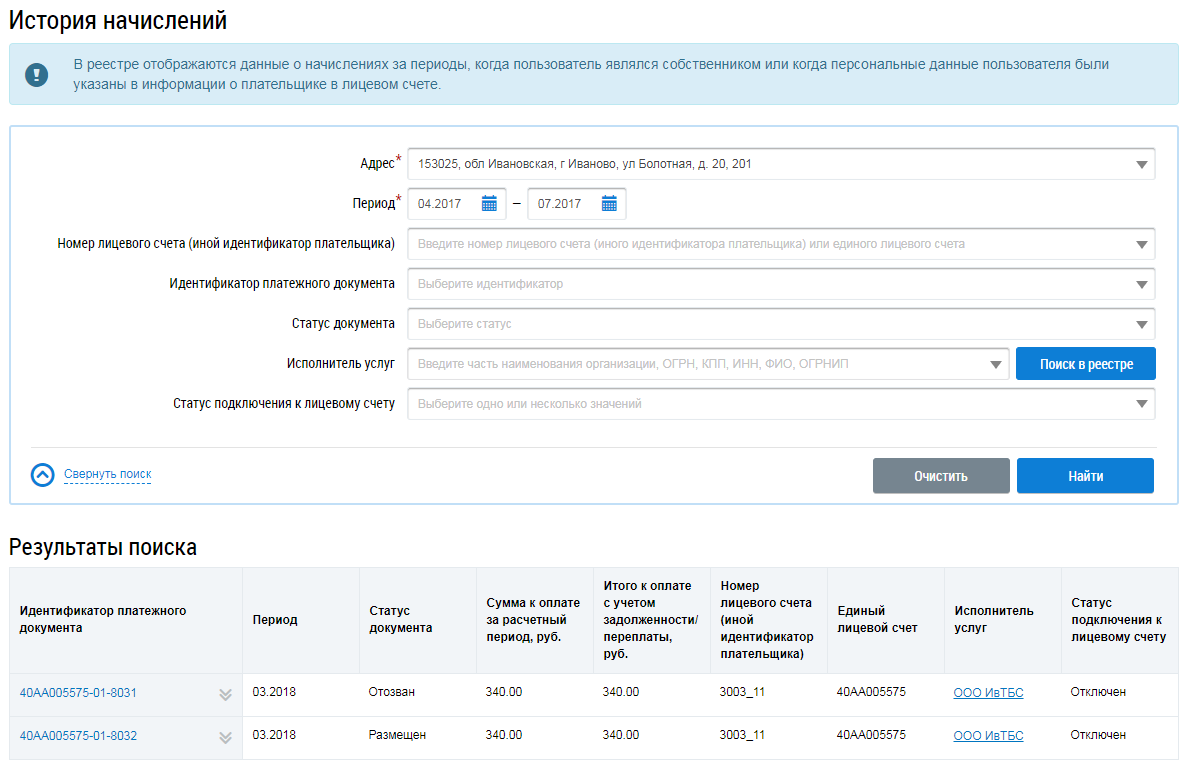The image size is (1191, 771).
Task: Expand the Идентификатор платежного документа dropdown
Action: pos(1141,285)
